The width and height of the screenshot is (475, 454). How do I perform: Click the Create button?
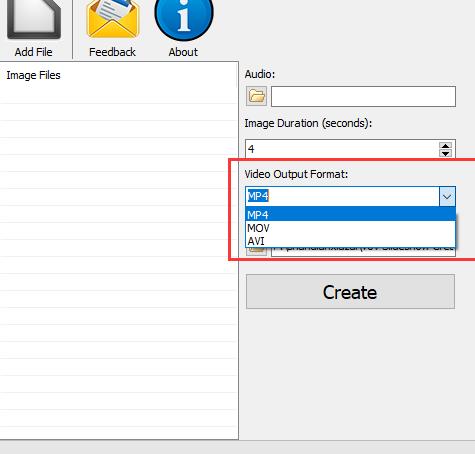(x=350, y=292)
